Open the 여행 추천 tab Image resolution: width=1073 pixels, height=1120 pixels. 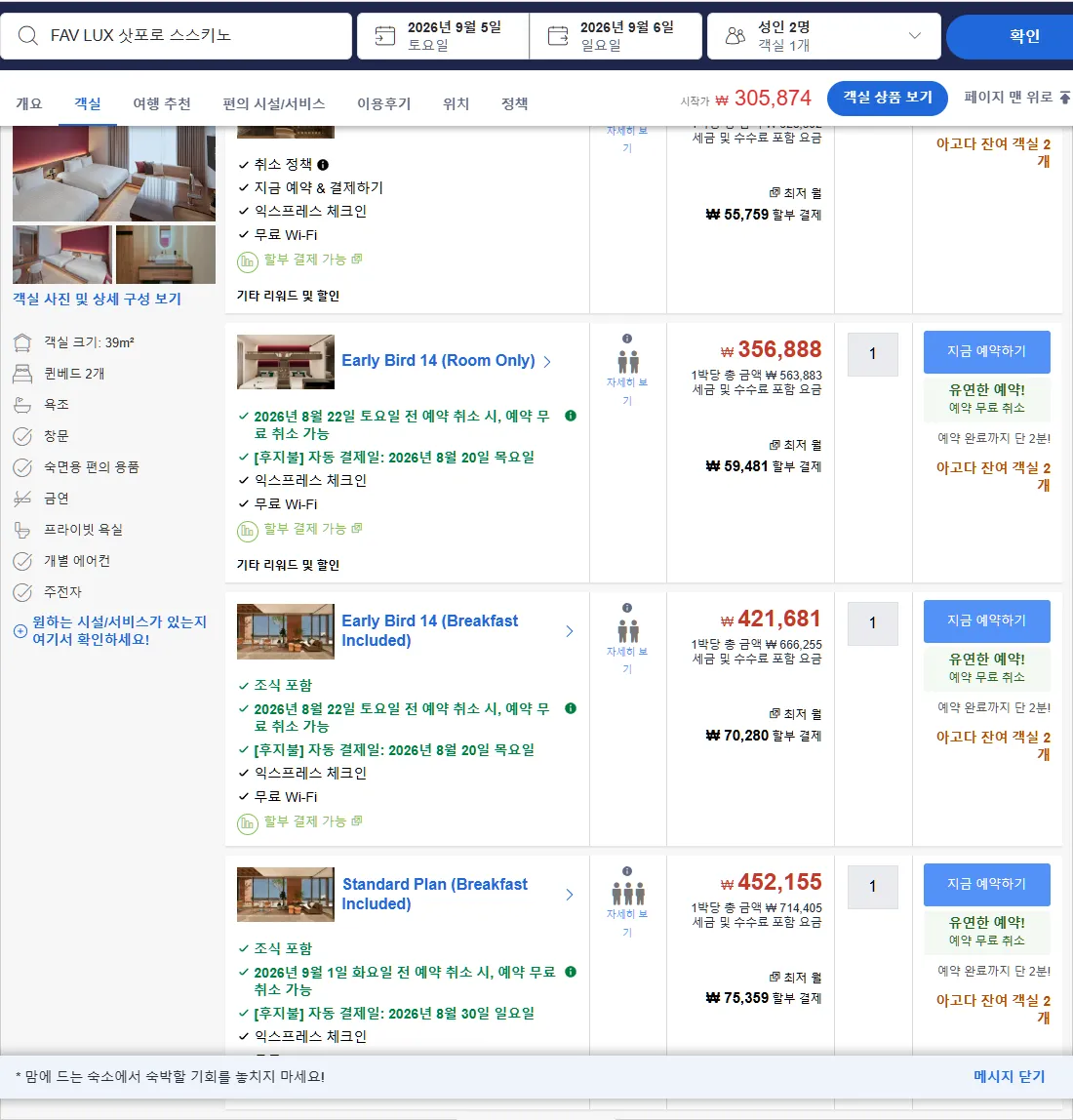162,104
